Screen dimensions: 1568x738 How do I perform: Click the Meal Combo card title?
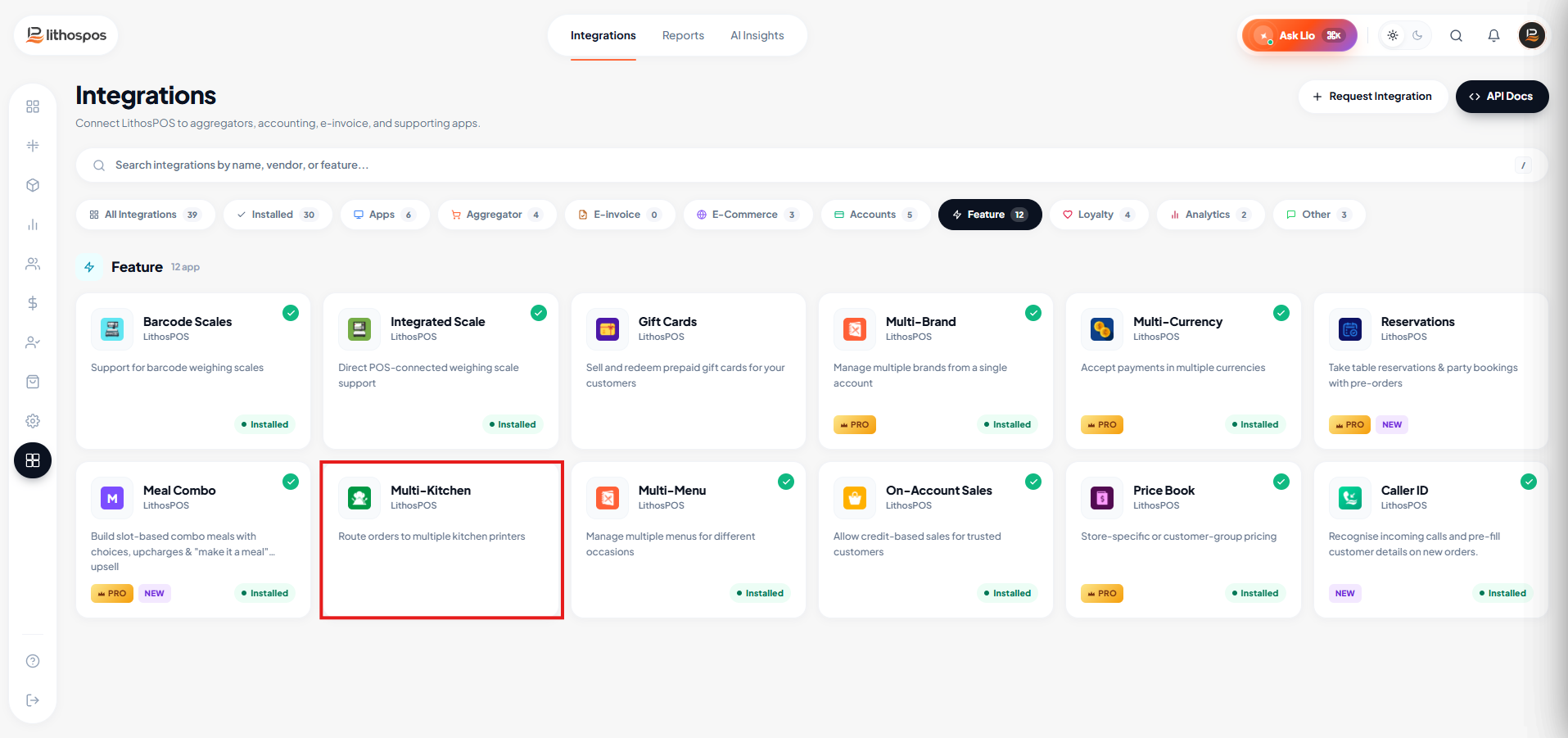[x=179, y=491]
